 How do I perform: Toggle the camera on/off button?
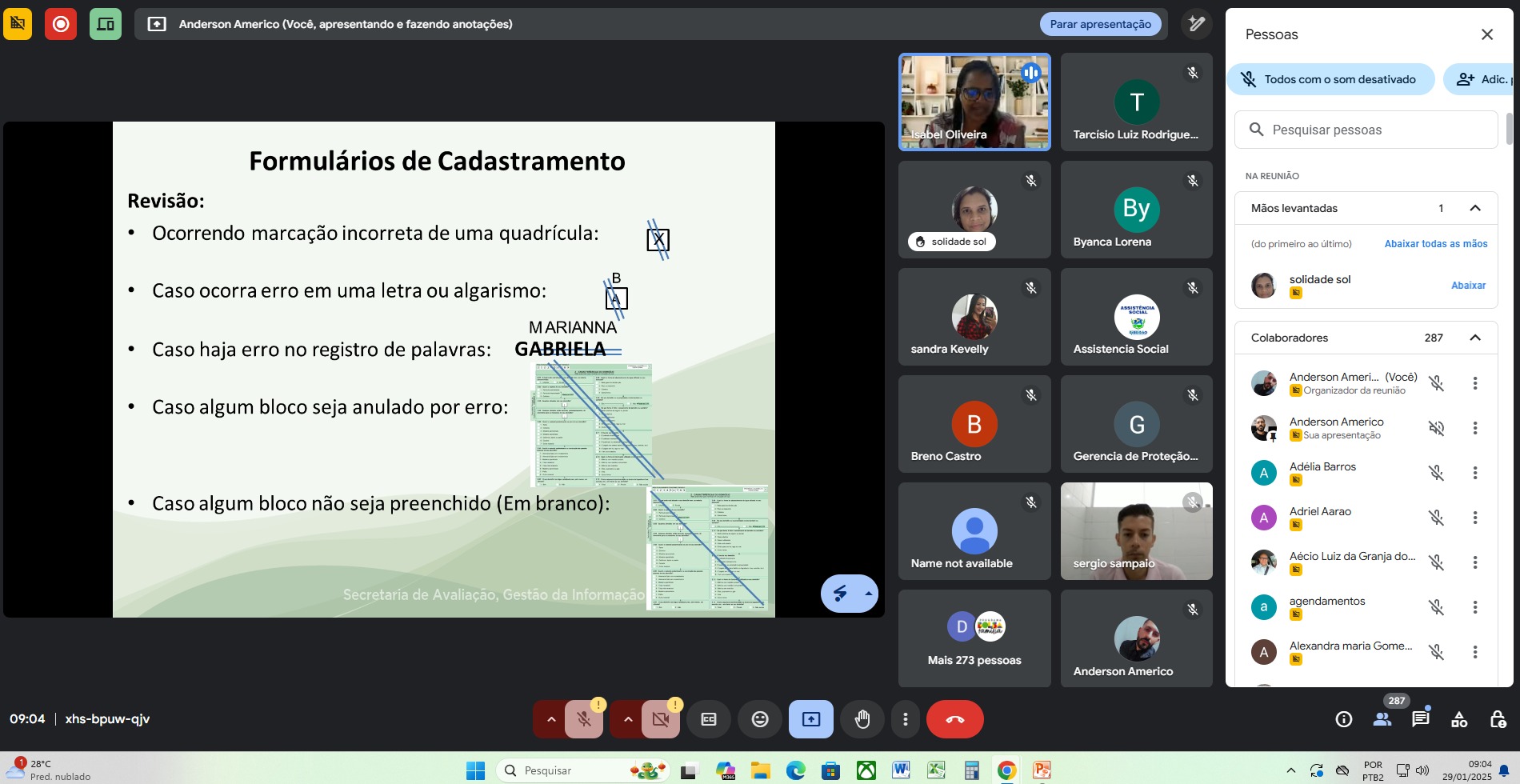(660, 719)
